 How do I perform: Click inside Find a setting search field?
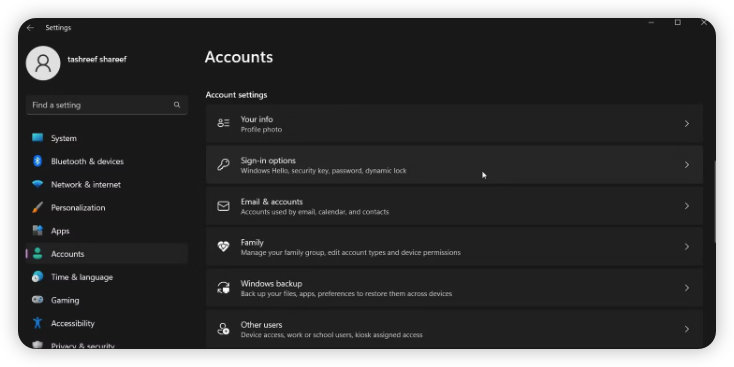pyautogui.click(x=107, y=105)
